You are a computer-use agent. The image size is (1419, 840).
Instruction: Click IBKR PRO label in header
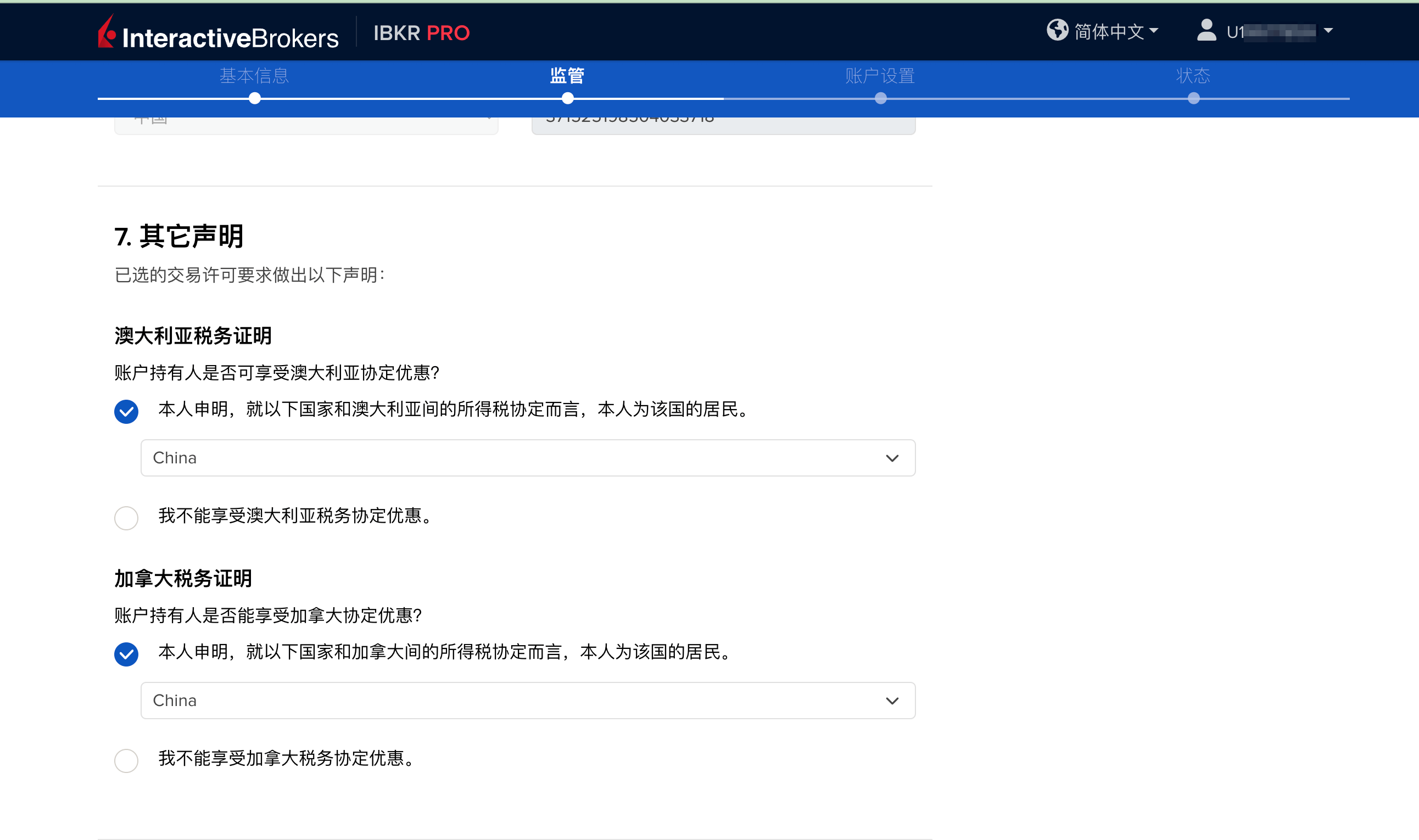[x=421, y=33]
